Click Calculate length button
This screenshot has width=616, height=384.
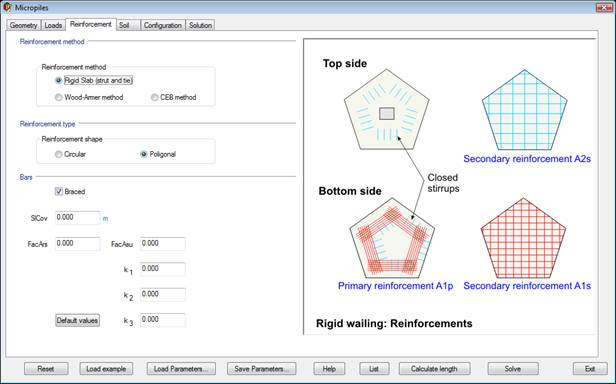pos(434,369)
